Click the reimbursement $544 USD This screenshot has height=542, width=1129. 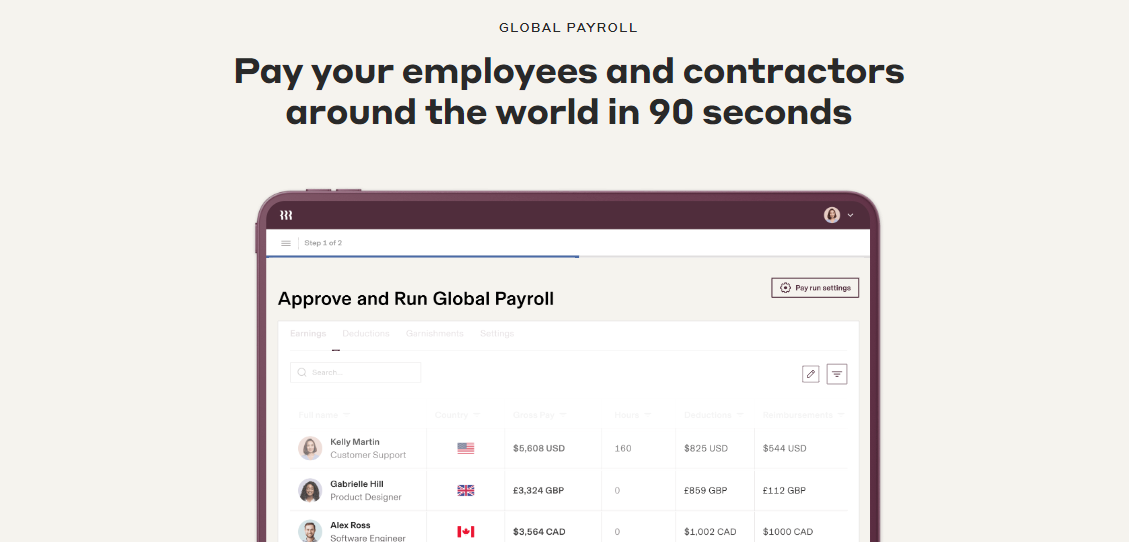coord(785,448)
